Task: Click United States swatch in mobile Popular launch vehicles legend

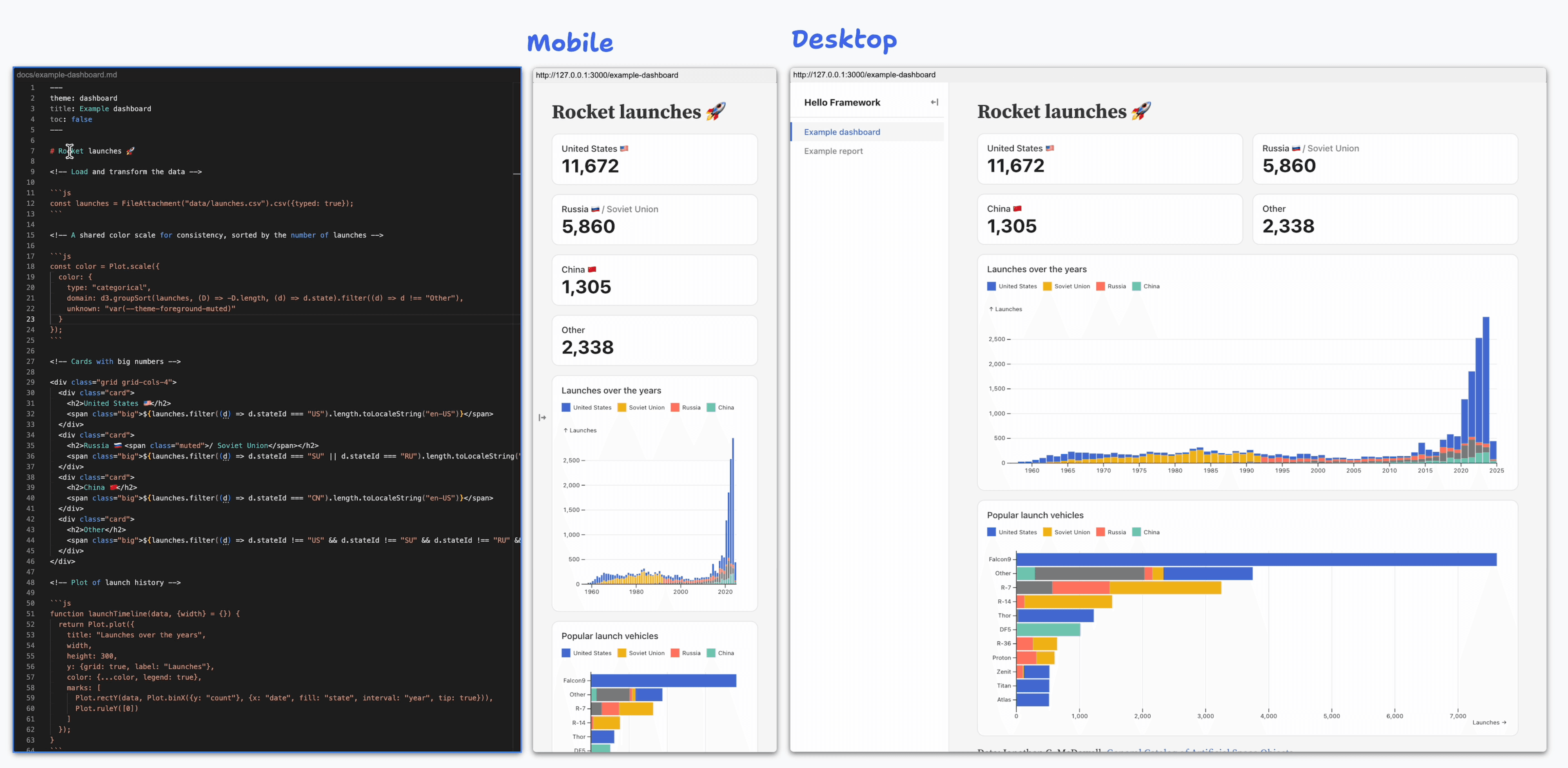Action: 566,653
